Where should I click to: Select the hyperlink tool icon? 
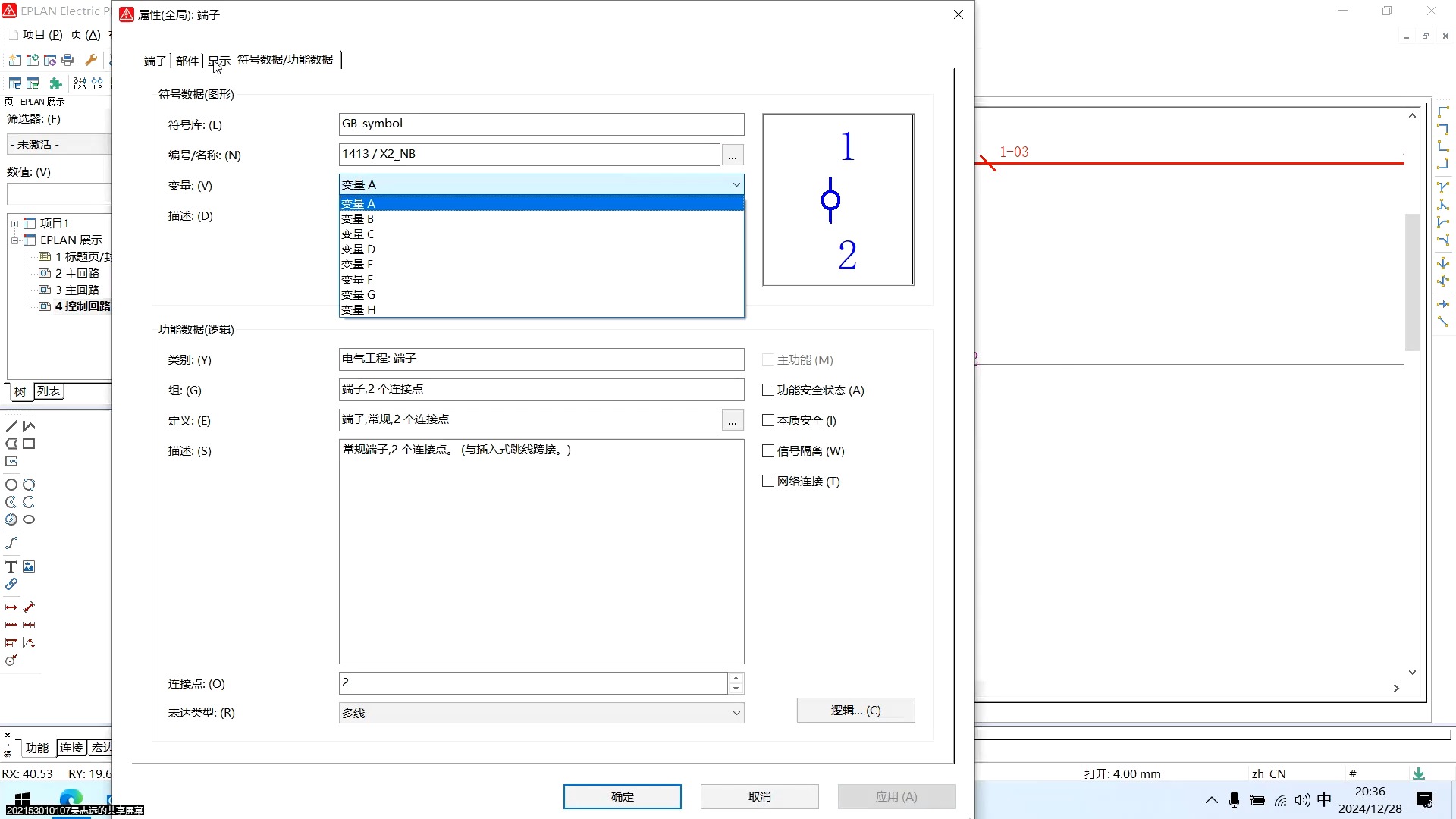(x=11, y=585)
